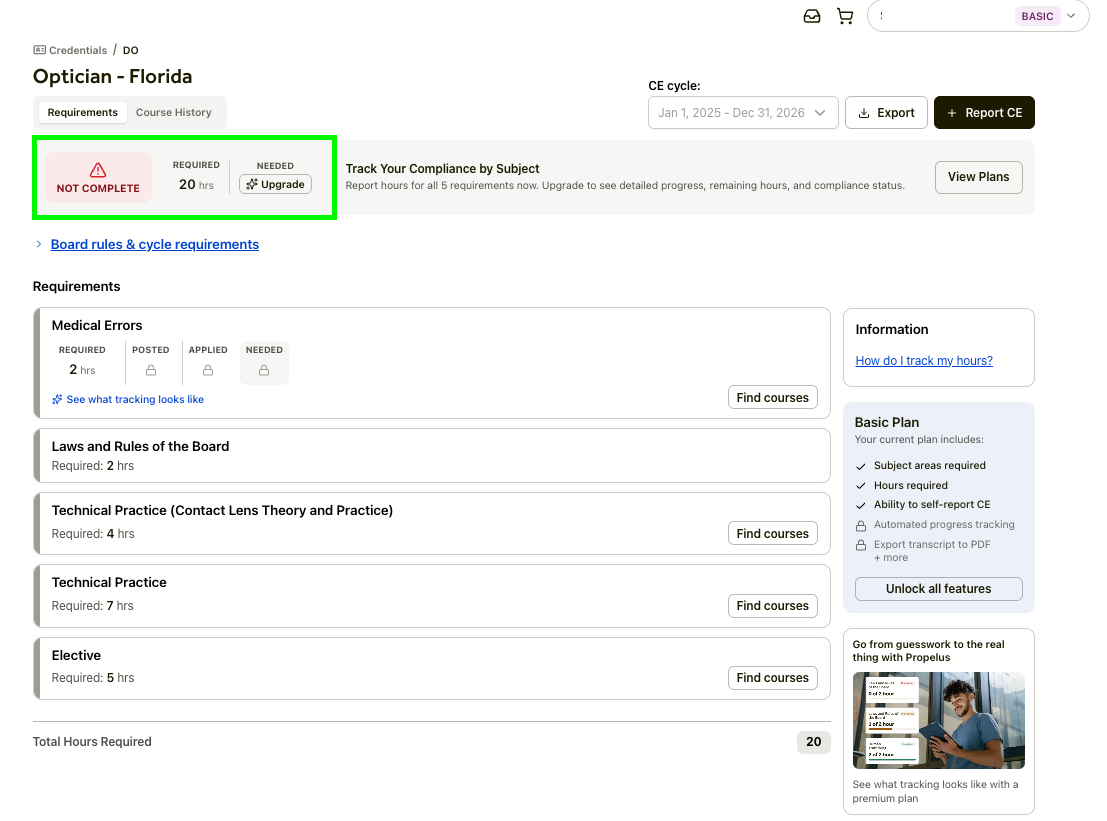Screen dimensions: 1107x821
Task: Click the lock icon under Posted
Action: coord(151,370)
